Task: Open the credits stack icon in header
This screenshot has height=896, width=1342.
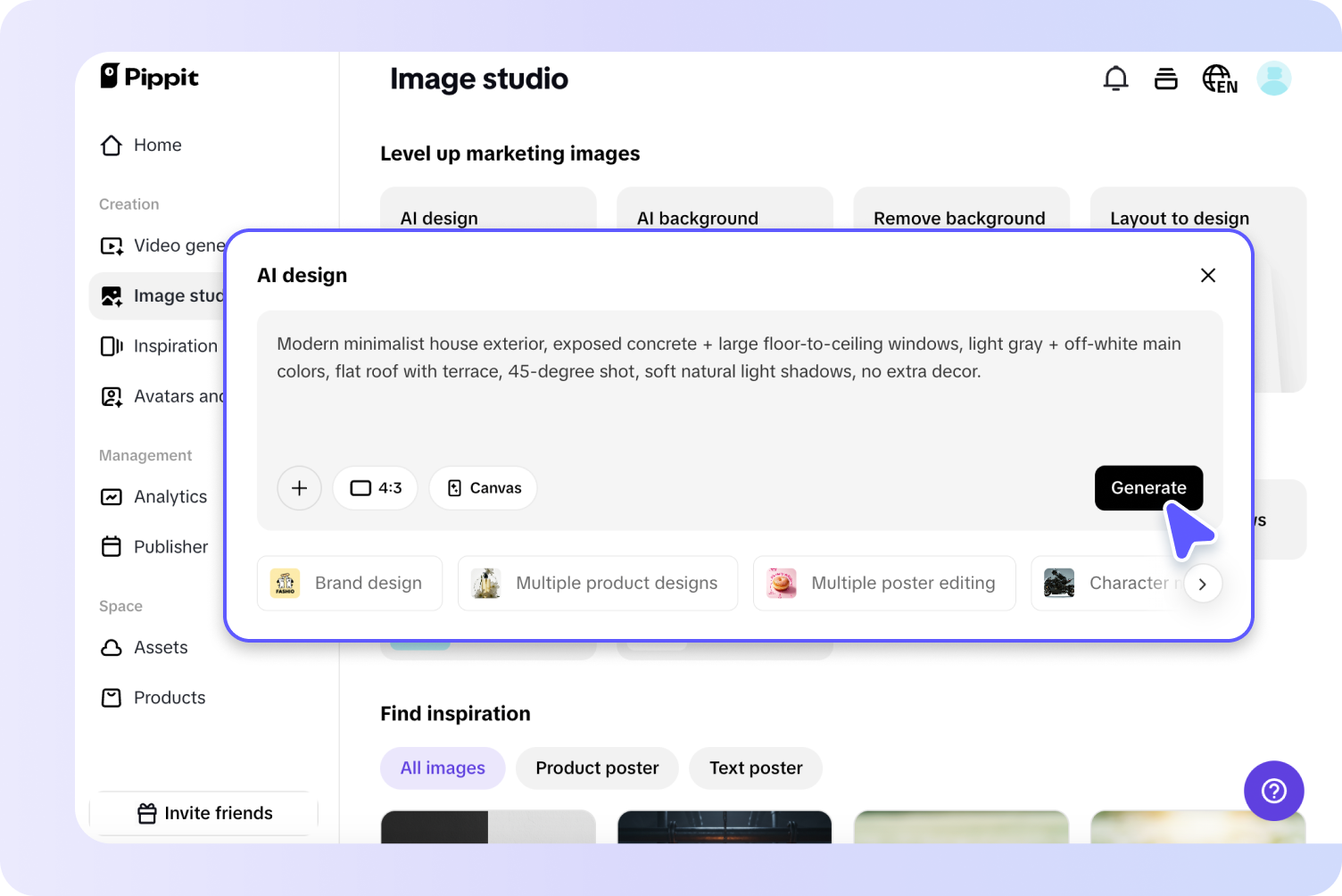Action: [x=1165, y=79]
